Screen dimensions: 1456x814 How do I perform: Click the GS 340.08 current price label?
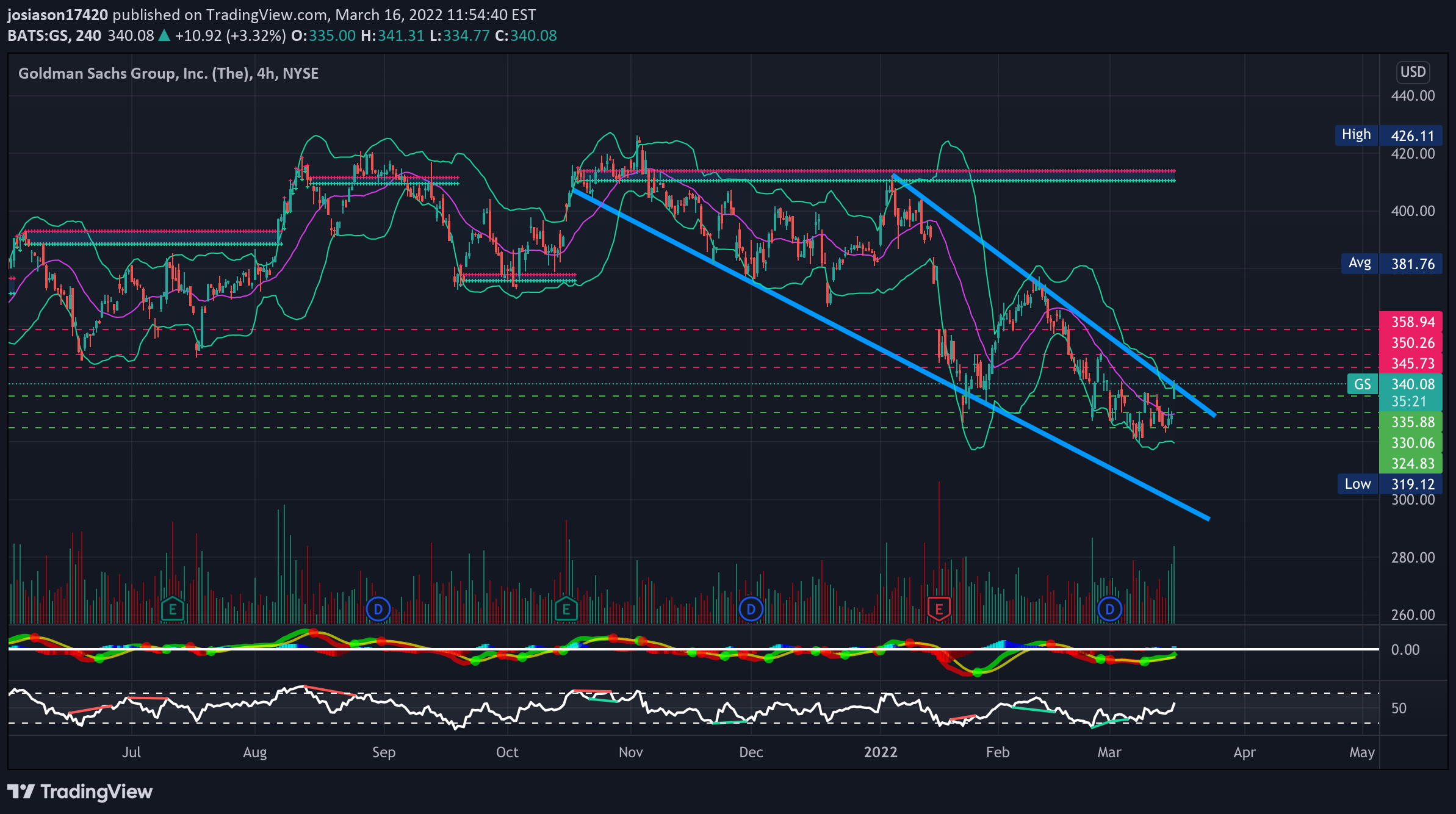click(1394, 384)
